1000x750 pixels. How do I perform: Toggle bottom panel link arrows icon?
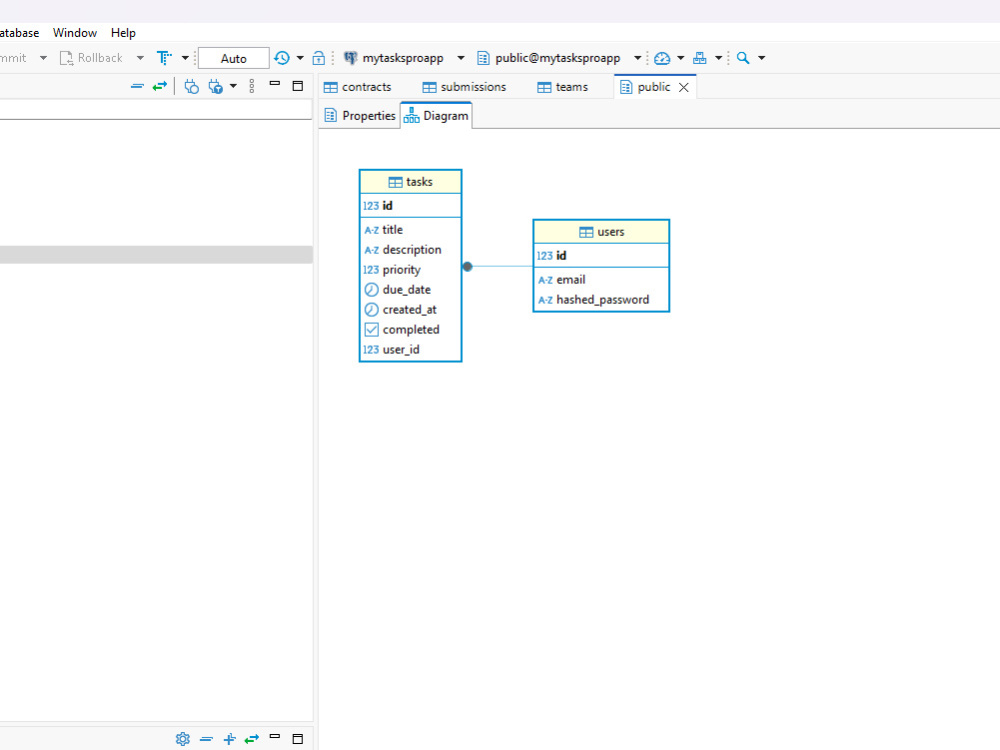point(252,739)
